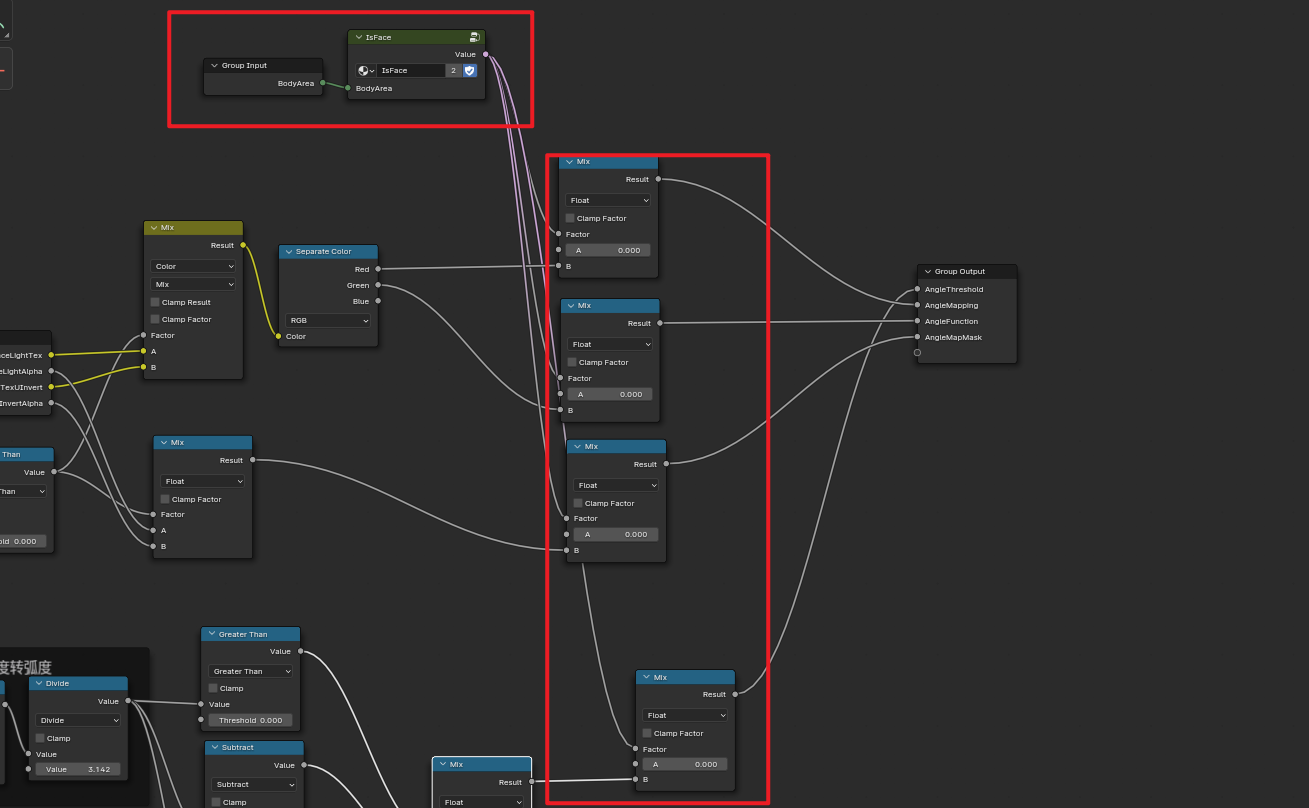Viewport: 1309px width, 808px height.
Task: Open the RGB mode dropdown in Separate Color
Action: coord(328,320)
